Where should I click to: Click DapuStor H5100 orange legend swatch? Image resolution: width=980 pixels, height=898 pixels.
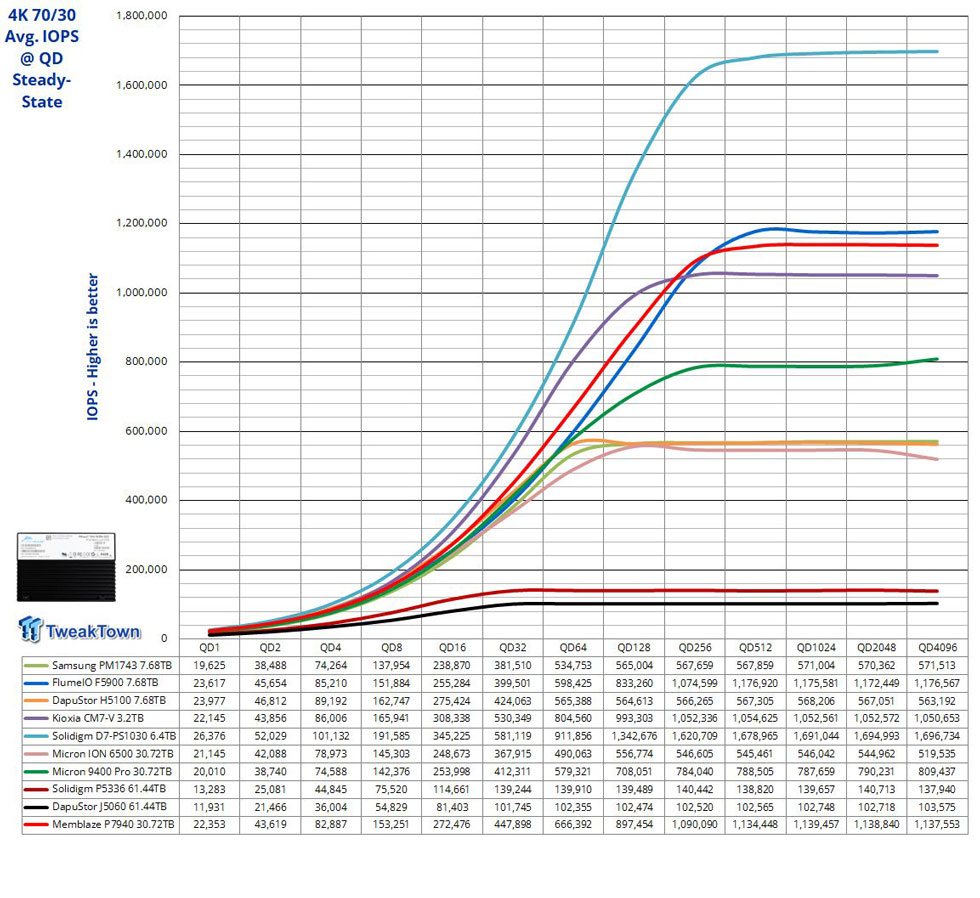[36, 701]
